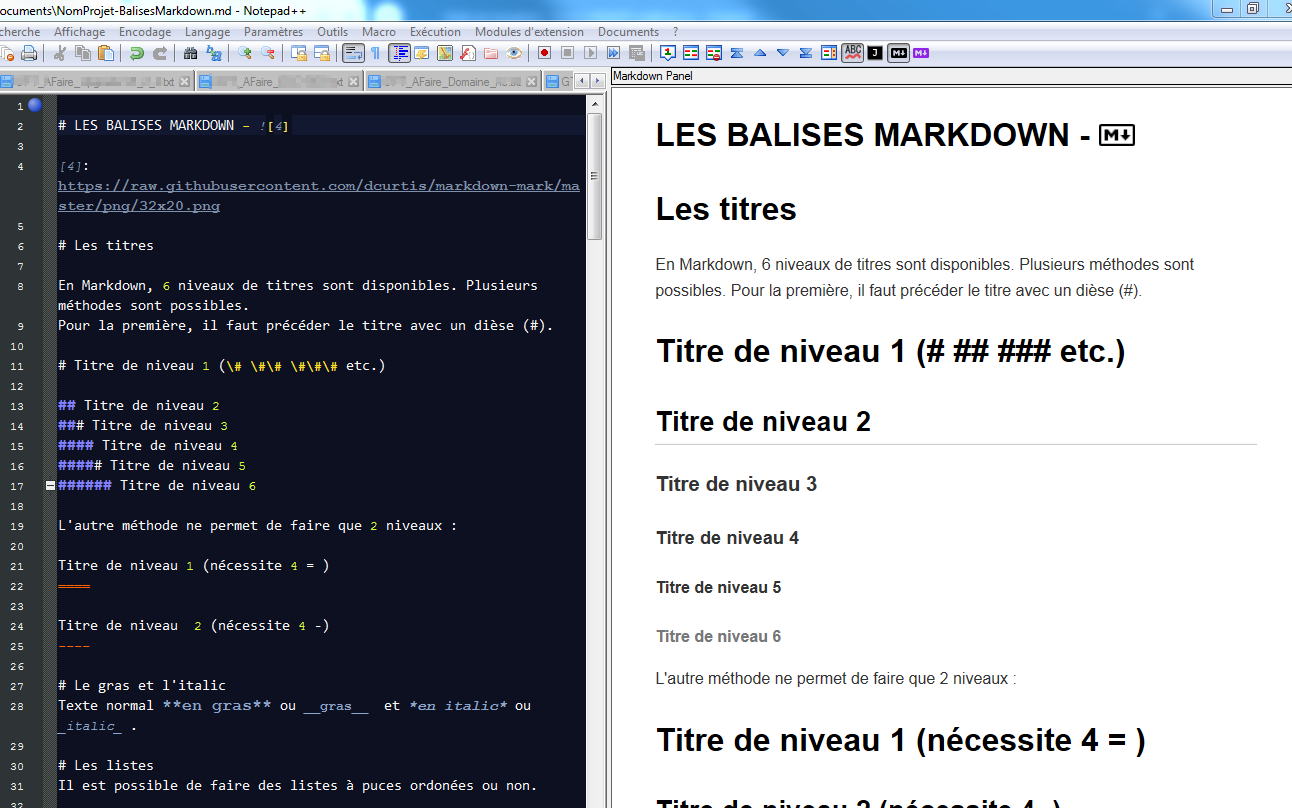Click the Print icon in the toolbar
The height and width of the screenshot is (808, 1292).
(29, 52)
